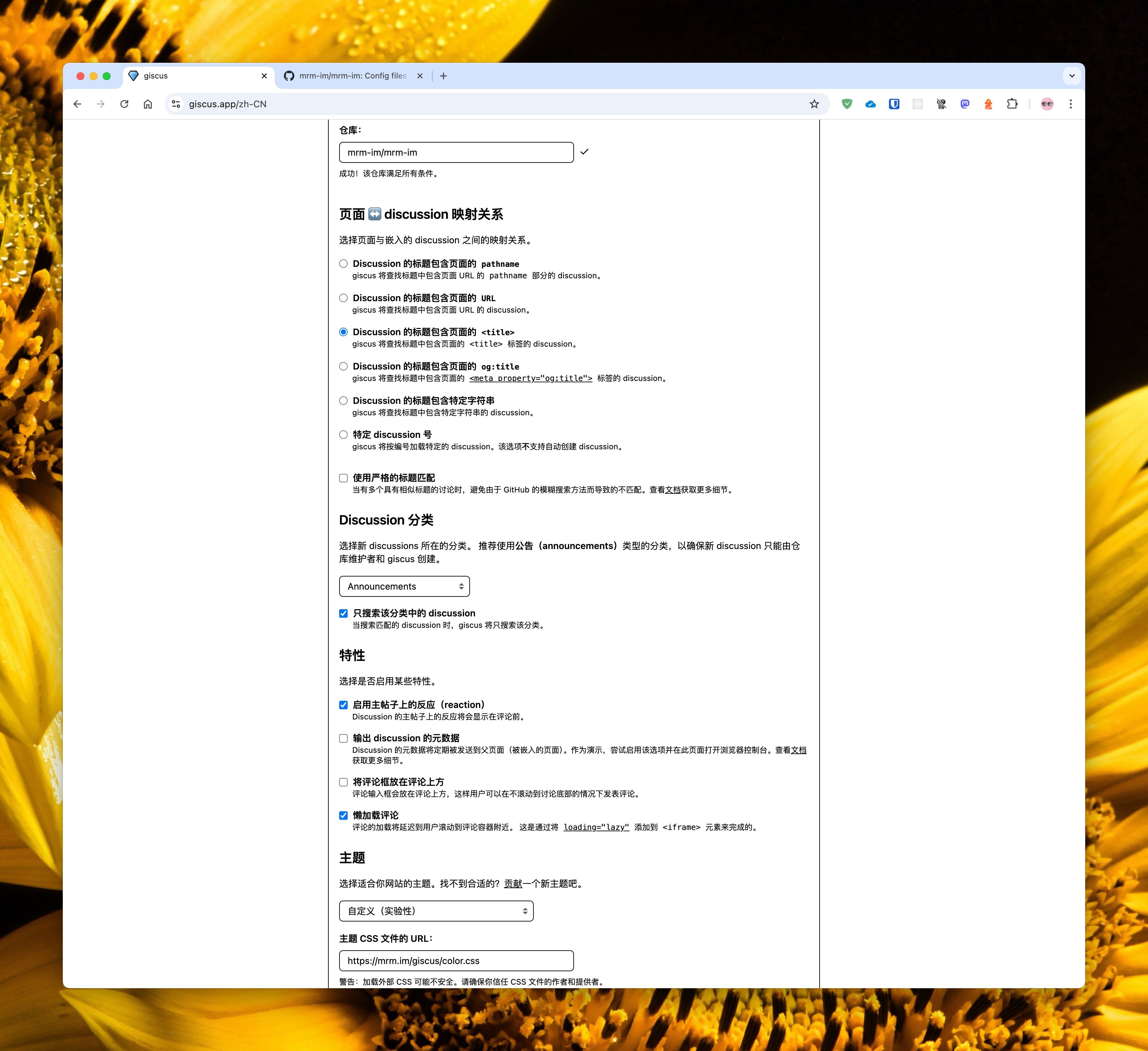This screenshot has height=1051, width=1148.
Task: Open the Extensions puzzle menu
Action: click(1012, 104)
